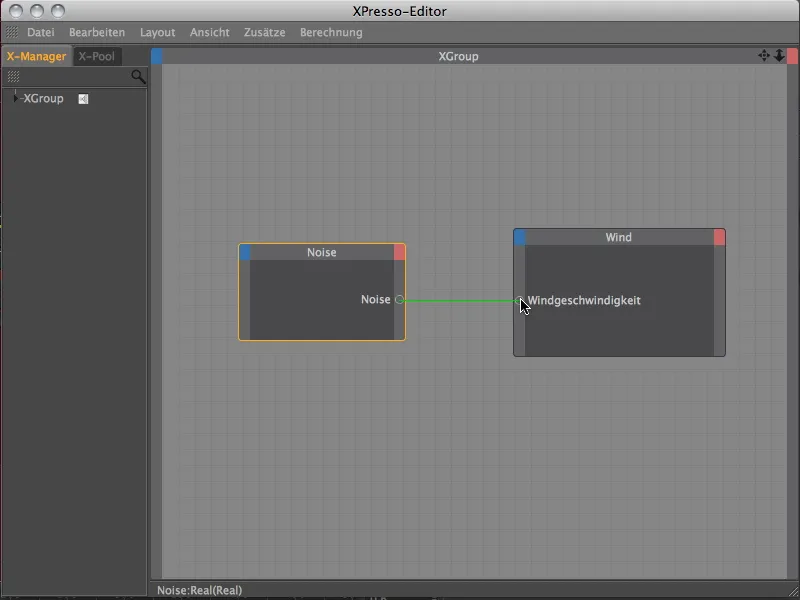Select the XGroup item in the tree
The width and height of the screenshot is (800, 600).
pyautogui.click(x=43, y=98)
